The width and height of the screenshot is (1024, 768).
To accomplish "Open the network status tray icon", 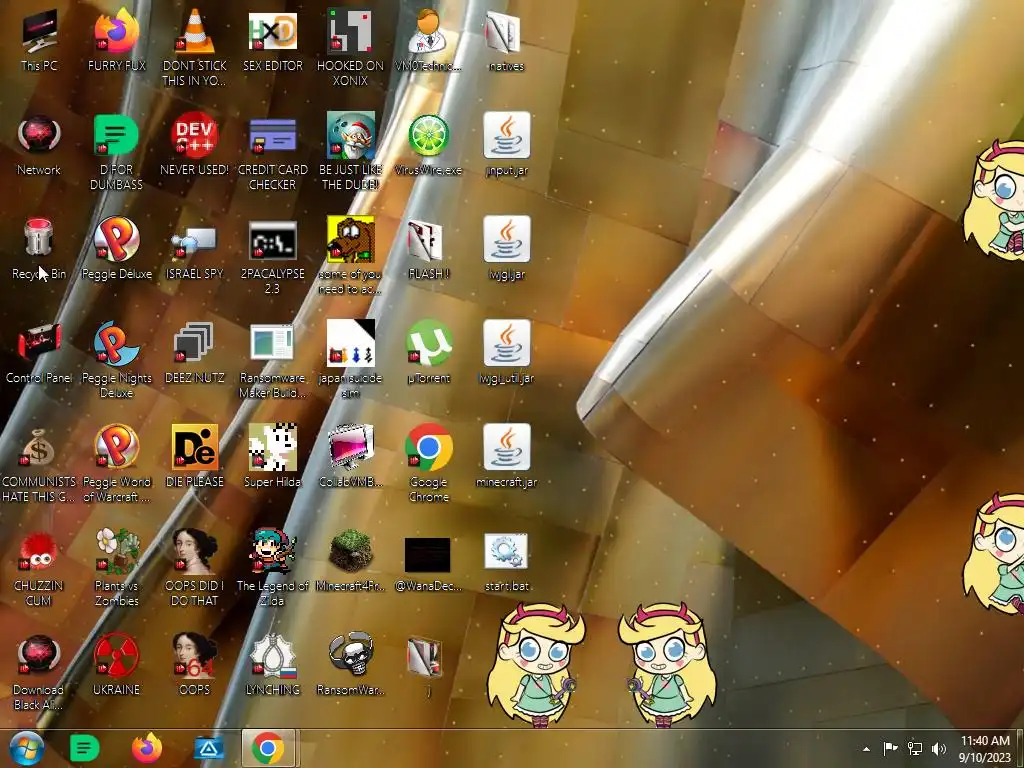I will tap(915, 748).
